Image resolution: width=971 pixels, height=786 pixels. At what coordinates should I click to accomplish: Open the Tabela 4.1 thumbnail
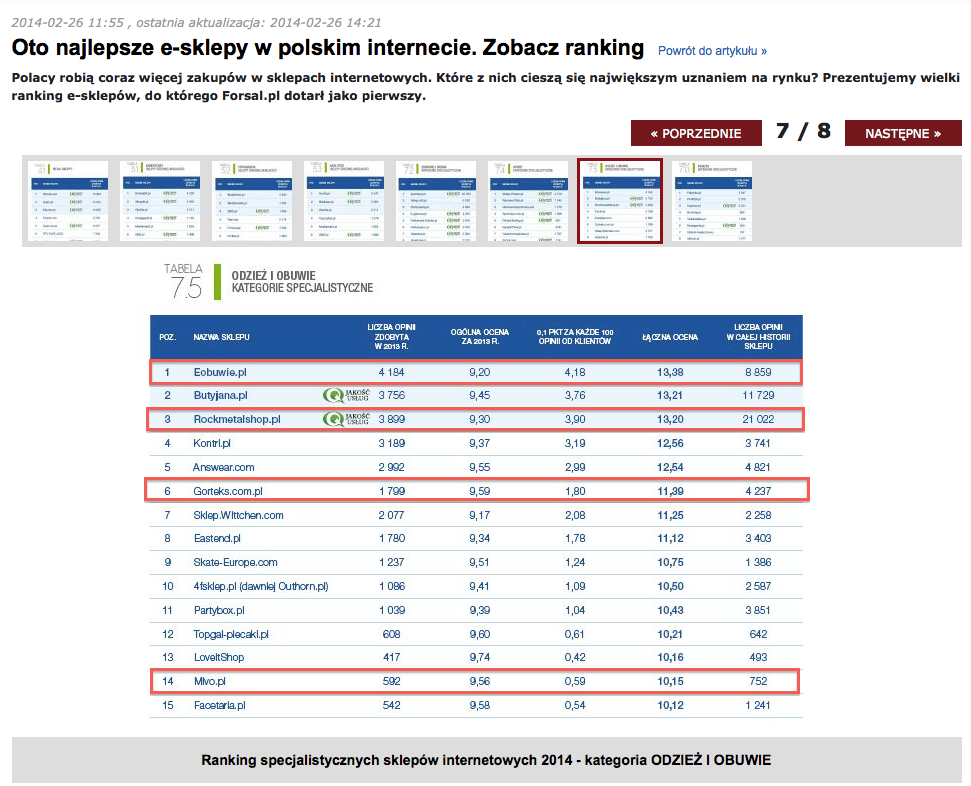(68, 201)
